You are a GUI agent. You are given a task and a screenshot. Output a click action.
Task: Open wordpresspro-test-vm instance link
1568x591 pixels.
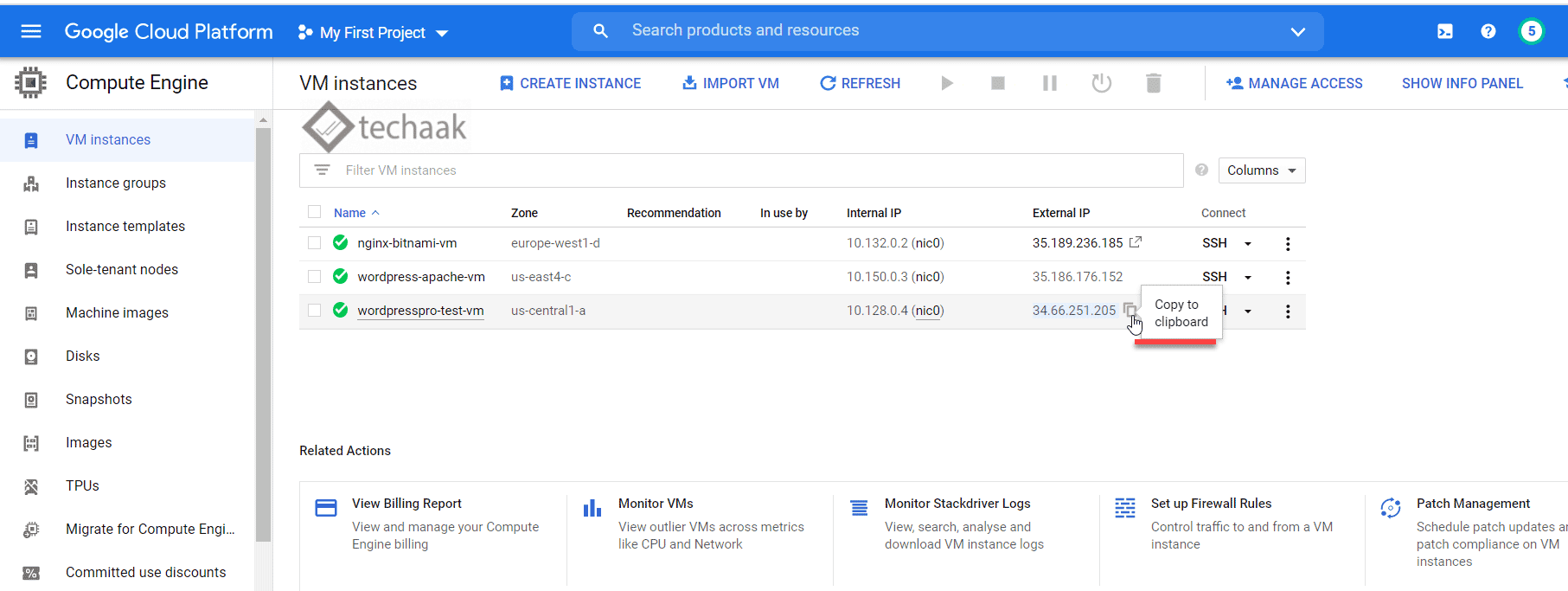(x=420, y=311)
